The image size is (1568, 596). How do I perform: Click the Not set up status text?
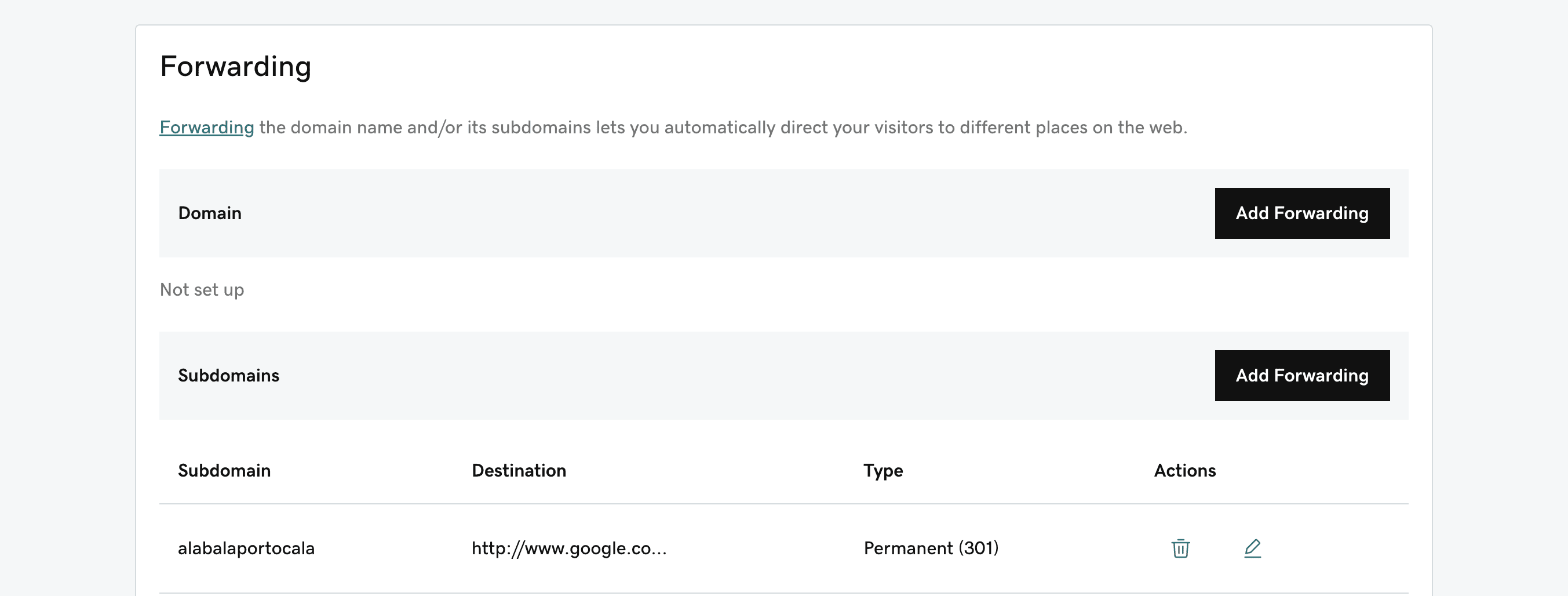[202, 290]
